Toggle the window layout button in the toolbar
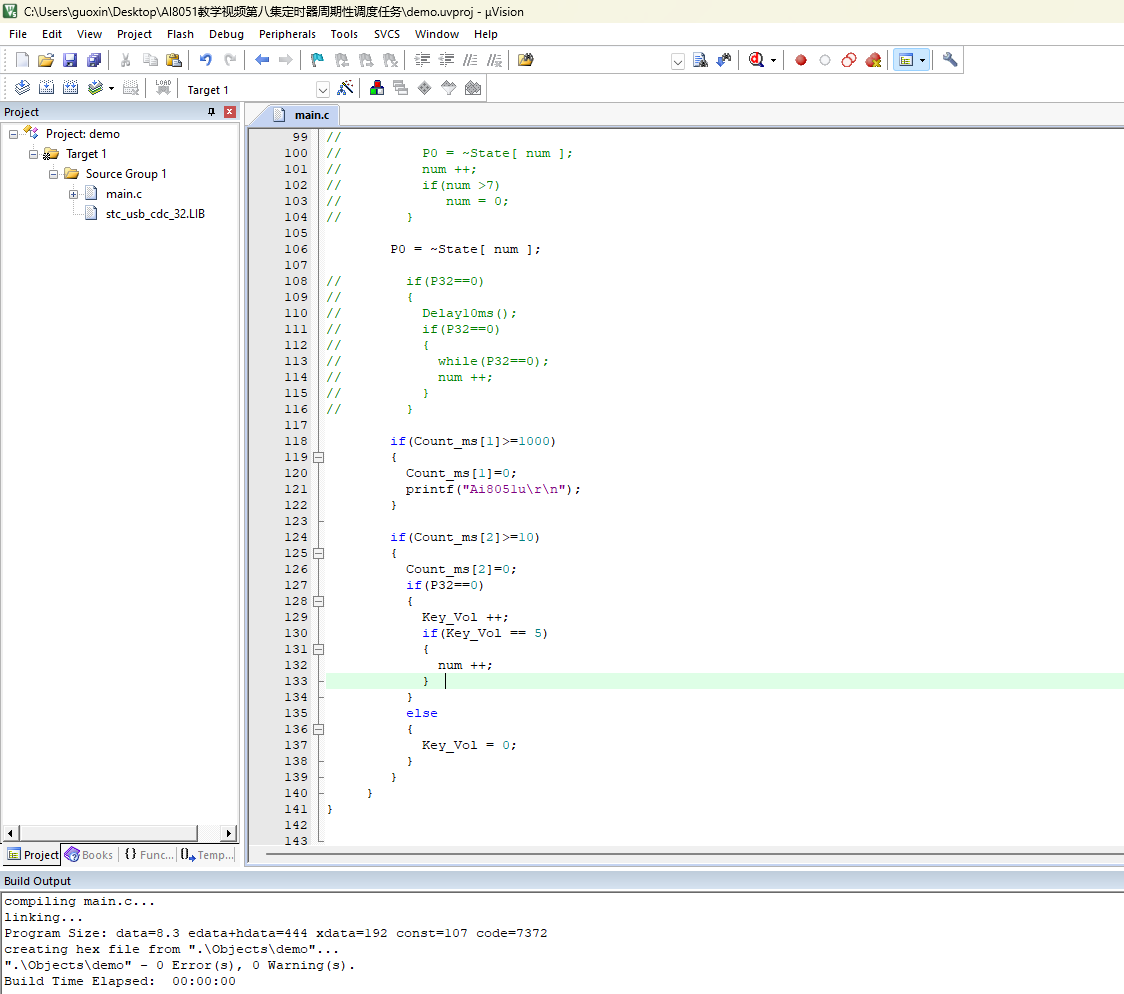This screenshot has width=1124, height=994. coord(906,60)
